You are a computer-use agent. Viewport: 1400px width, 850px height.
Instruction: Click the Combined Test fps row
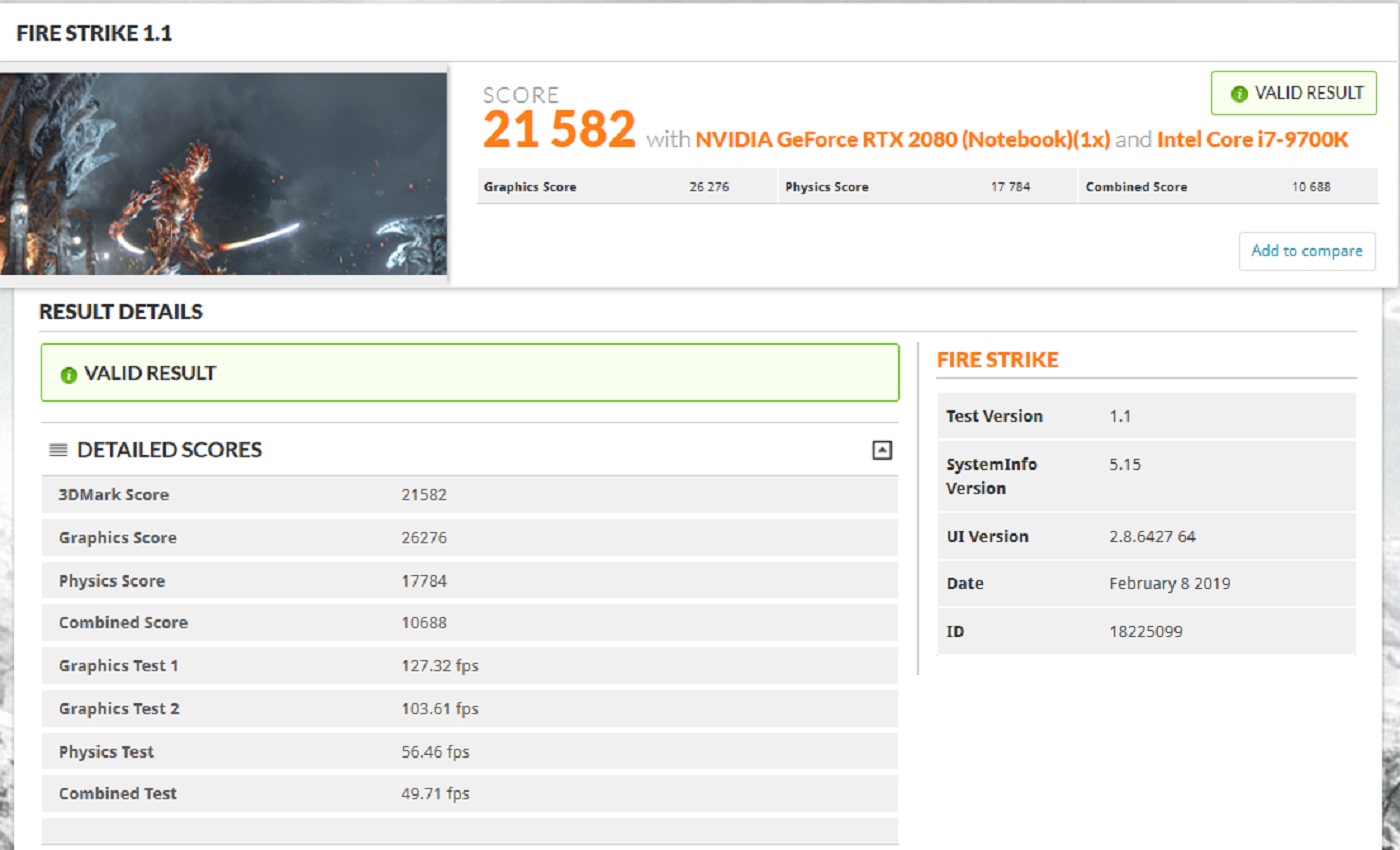coord(469,794)
